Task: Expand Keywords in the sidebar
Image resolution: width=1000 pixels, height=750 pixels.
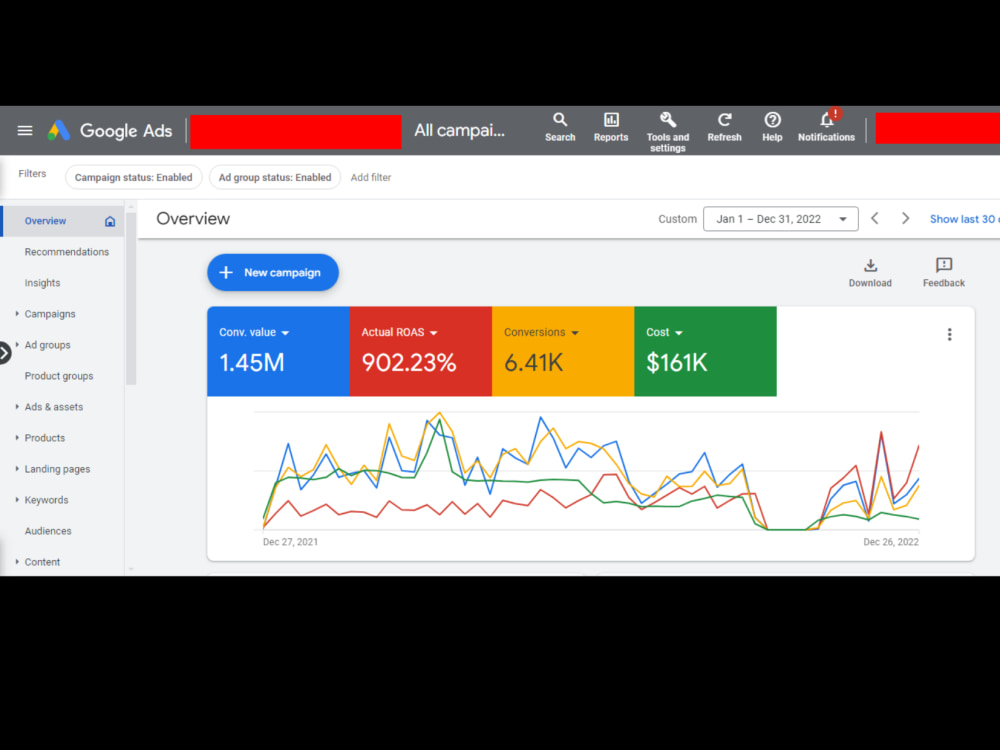Action: tap(17, 500)
